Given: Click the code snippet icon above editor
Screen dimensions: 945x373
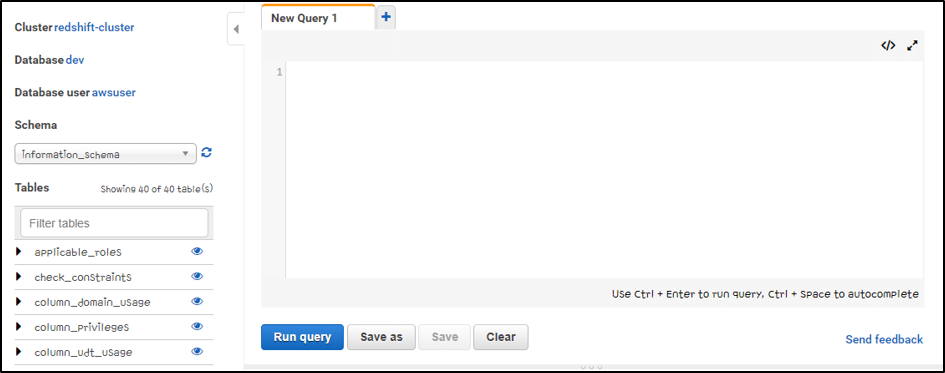Looking at the screenshot, I should click(x=888, y=45).
